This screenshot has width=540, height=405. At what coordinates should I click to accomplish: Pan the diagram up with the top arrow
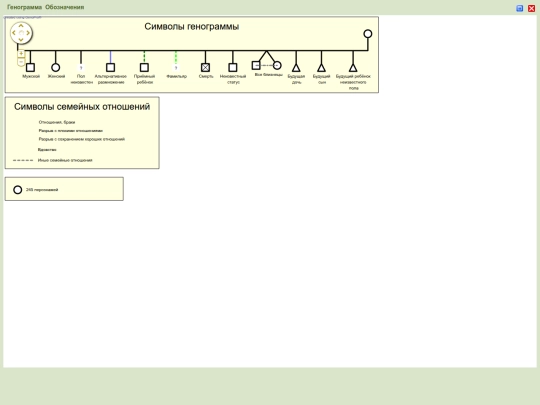pos(21,26)
